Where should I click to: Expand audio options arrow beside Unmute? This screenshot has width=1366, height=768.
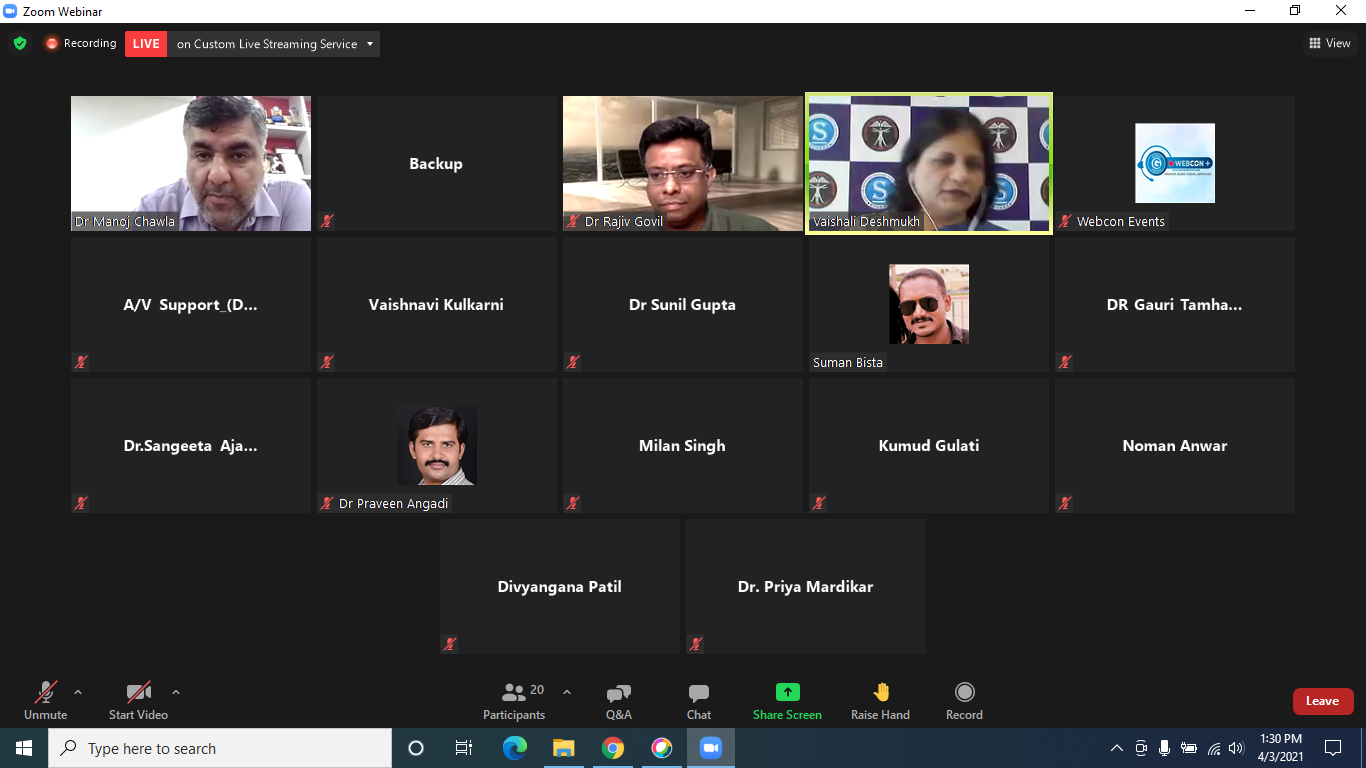78,692
